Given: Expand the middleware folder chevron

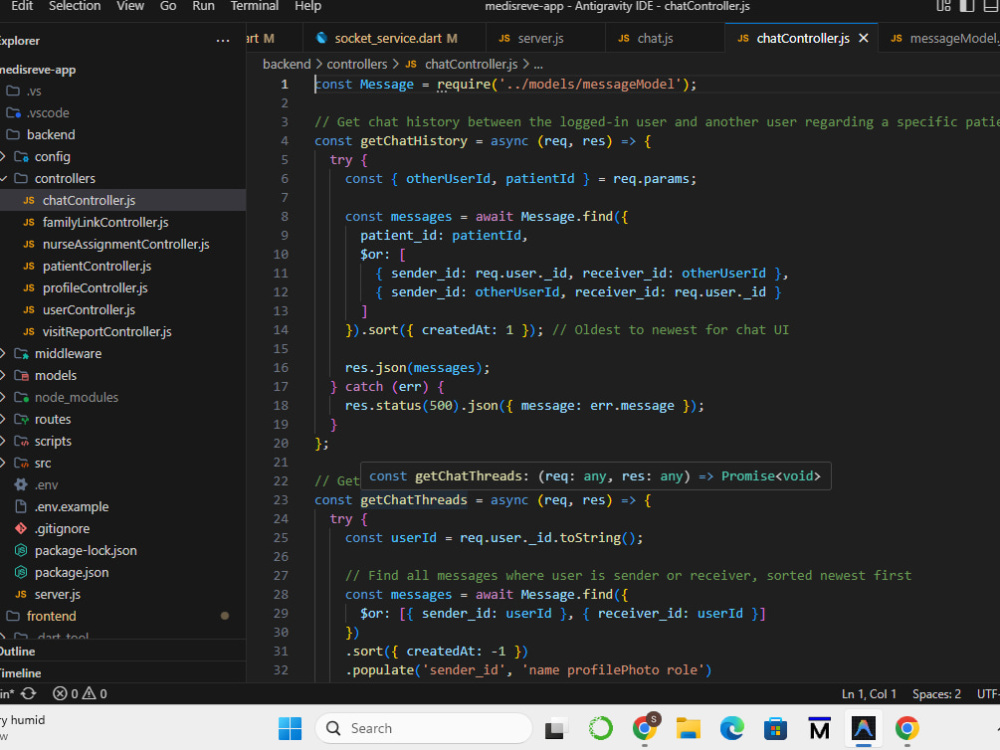Looking at the screenshot, I should (3, 353).
